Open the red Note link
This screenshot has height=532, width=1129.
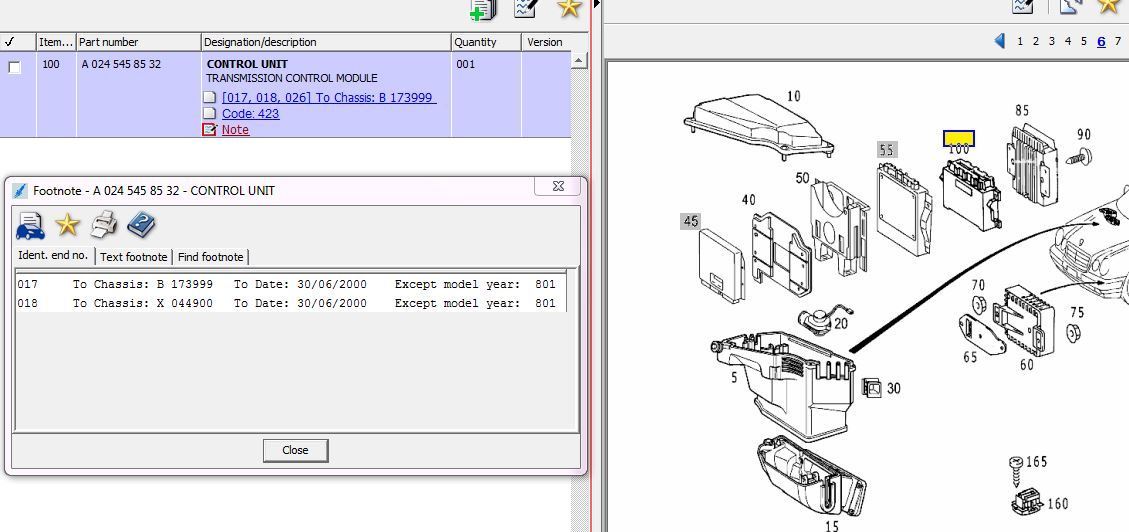pyautogui.click(x=235, y=130)
